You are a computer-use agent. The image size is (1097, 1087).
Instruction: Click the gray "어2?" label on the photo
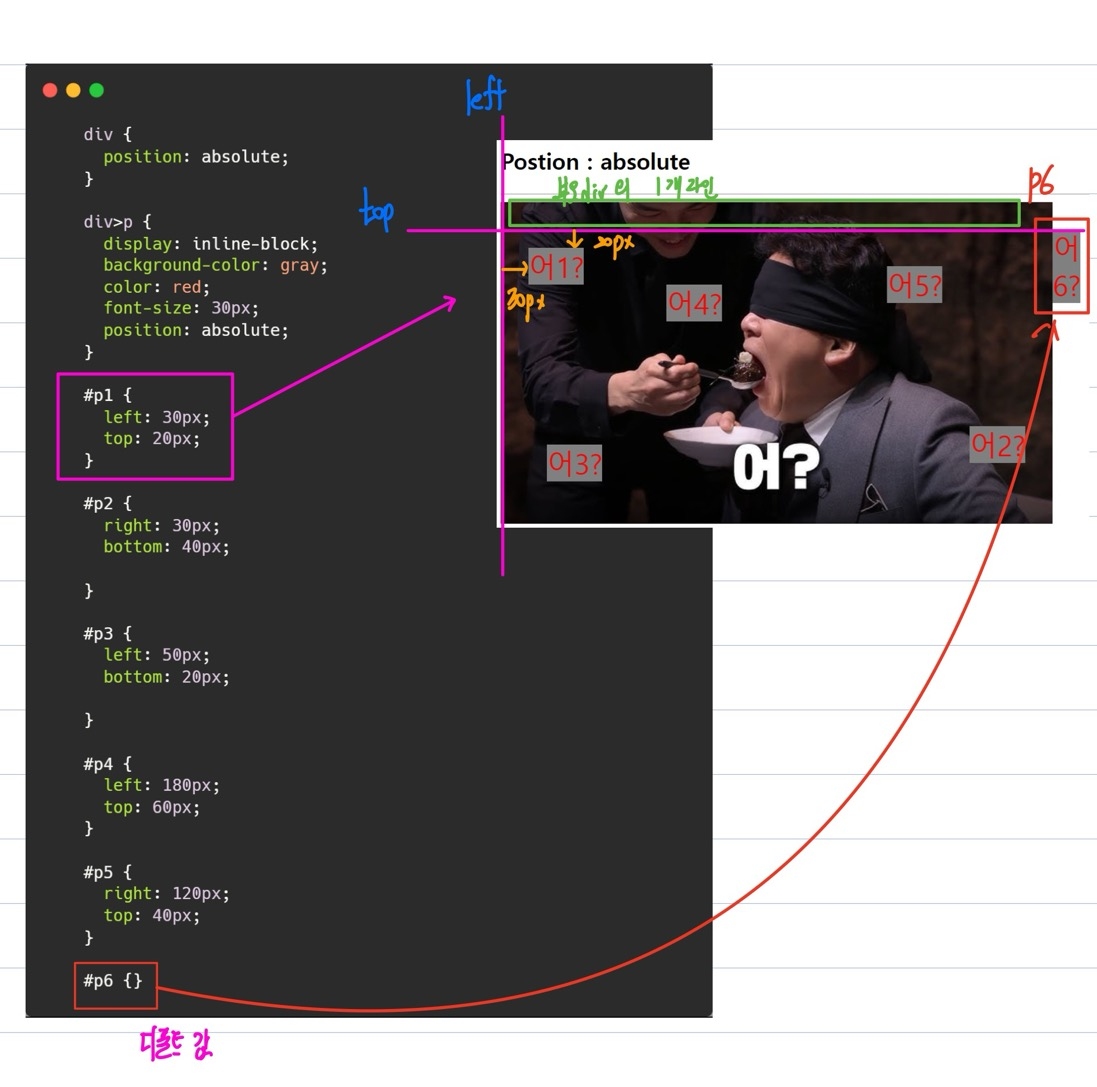(x=998, y=445)
